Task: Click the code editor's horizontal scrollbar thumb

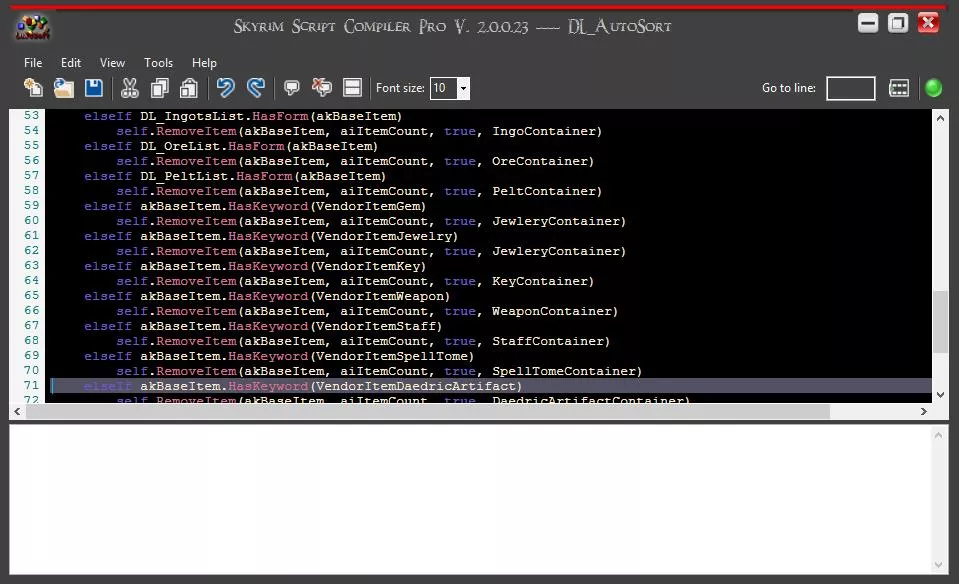Action: point(428,412)
